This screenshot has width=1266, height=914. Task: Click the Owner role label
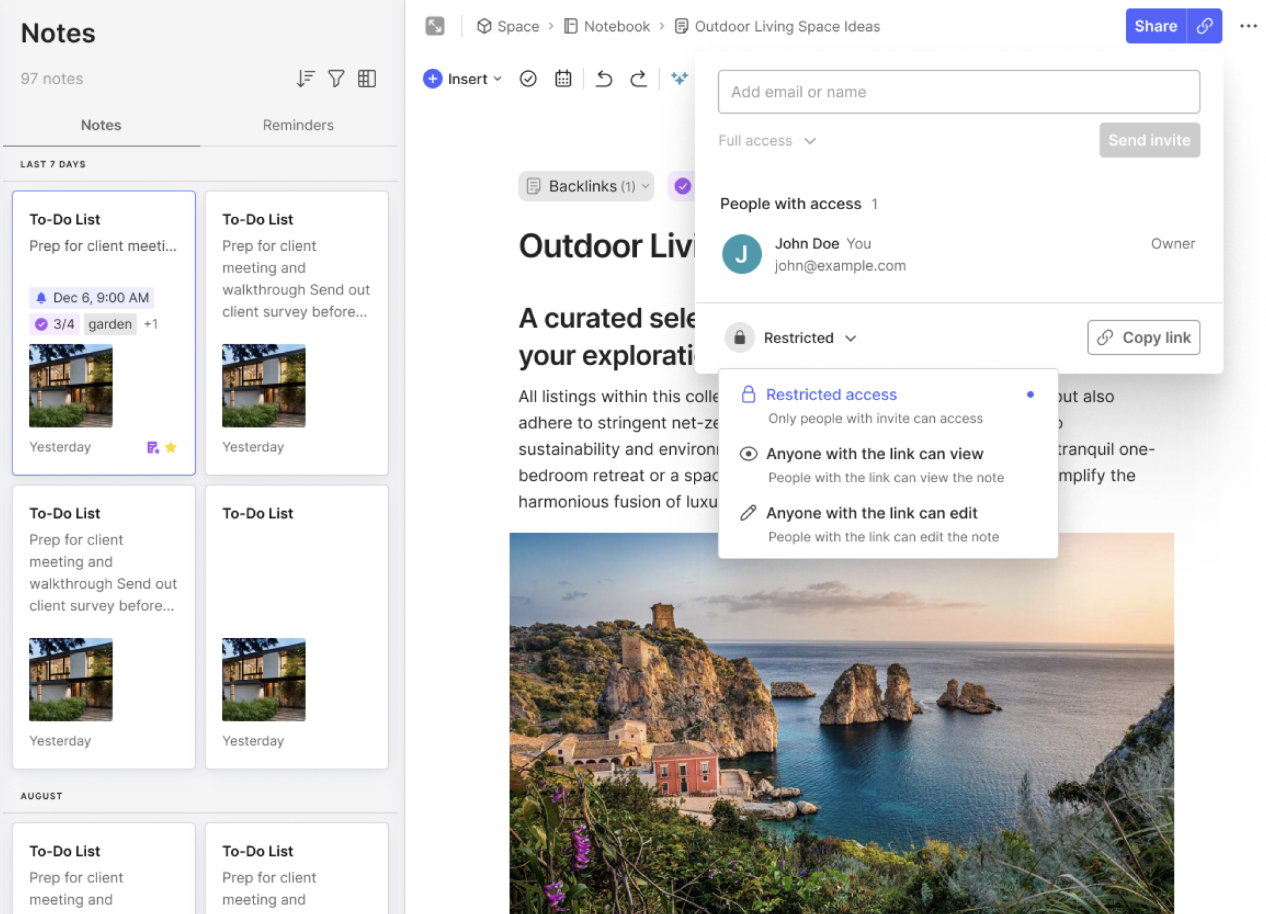[1173, 243]
